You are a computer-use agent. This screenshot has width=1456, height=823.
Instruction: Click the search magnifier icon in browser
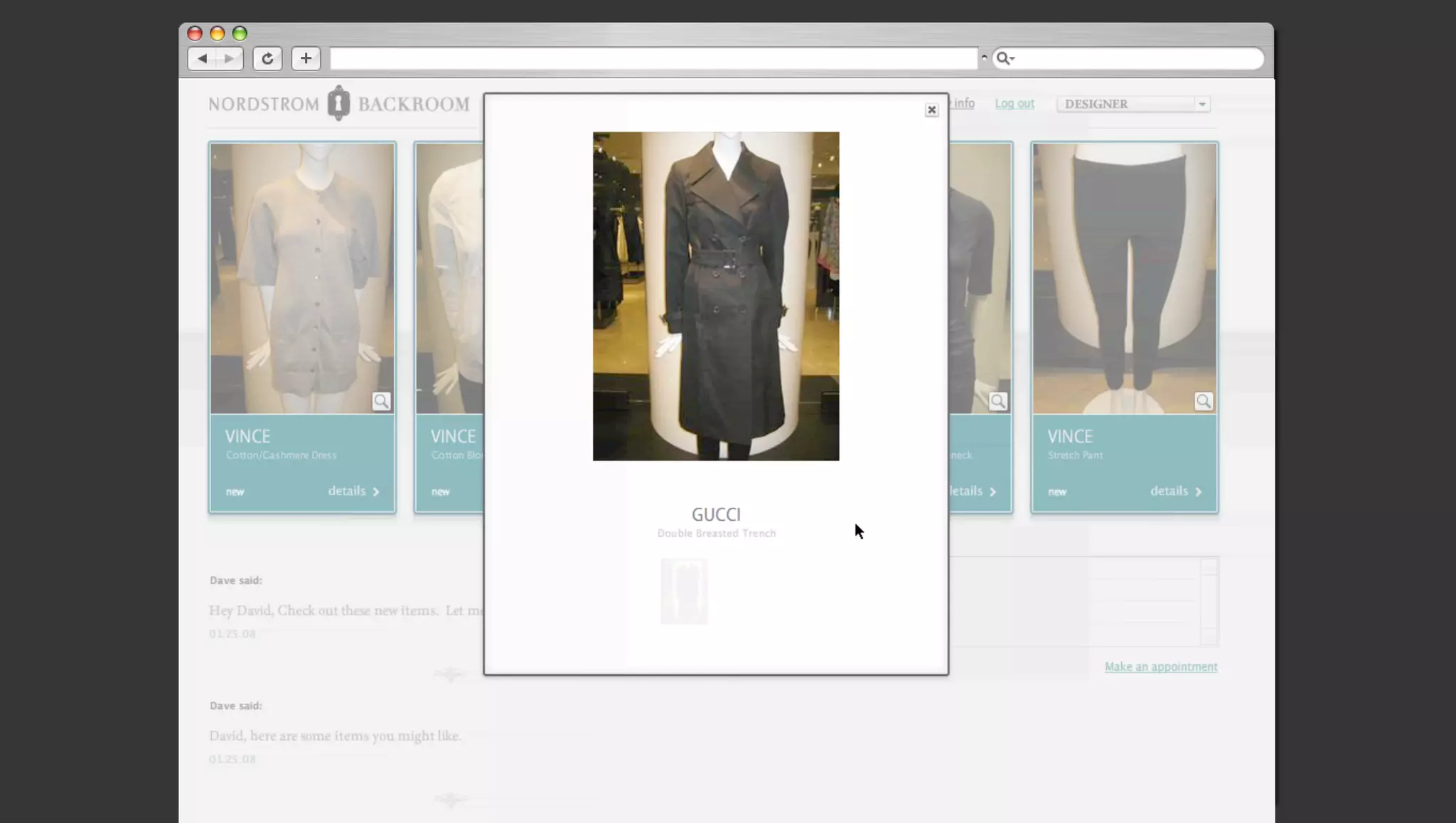tap(1002, 58)
